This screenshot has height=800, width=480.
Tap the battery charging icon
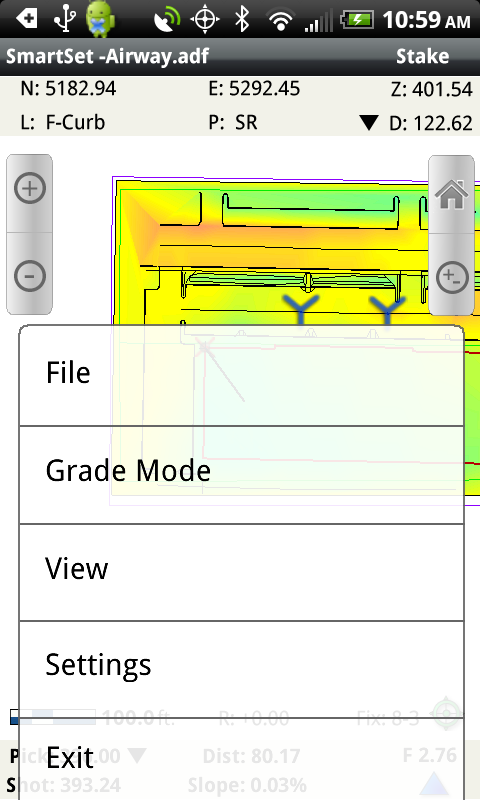click(357, 20)
